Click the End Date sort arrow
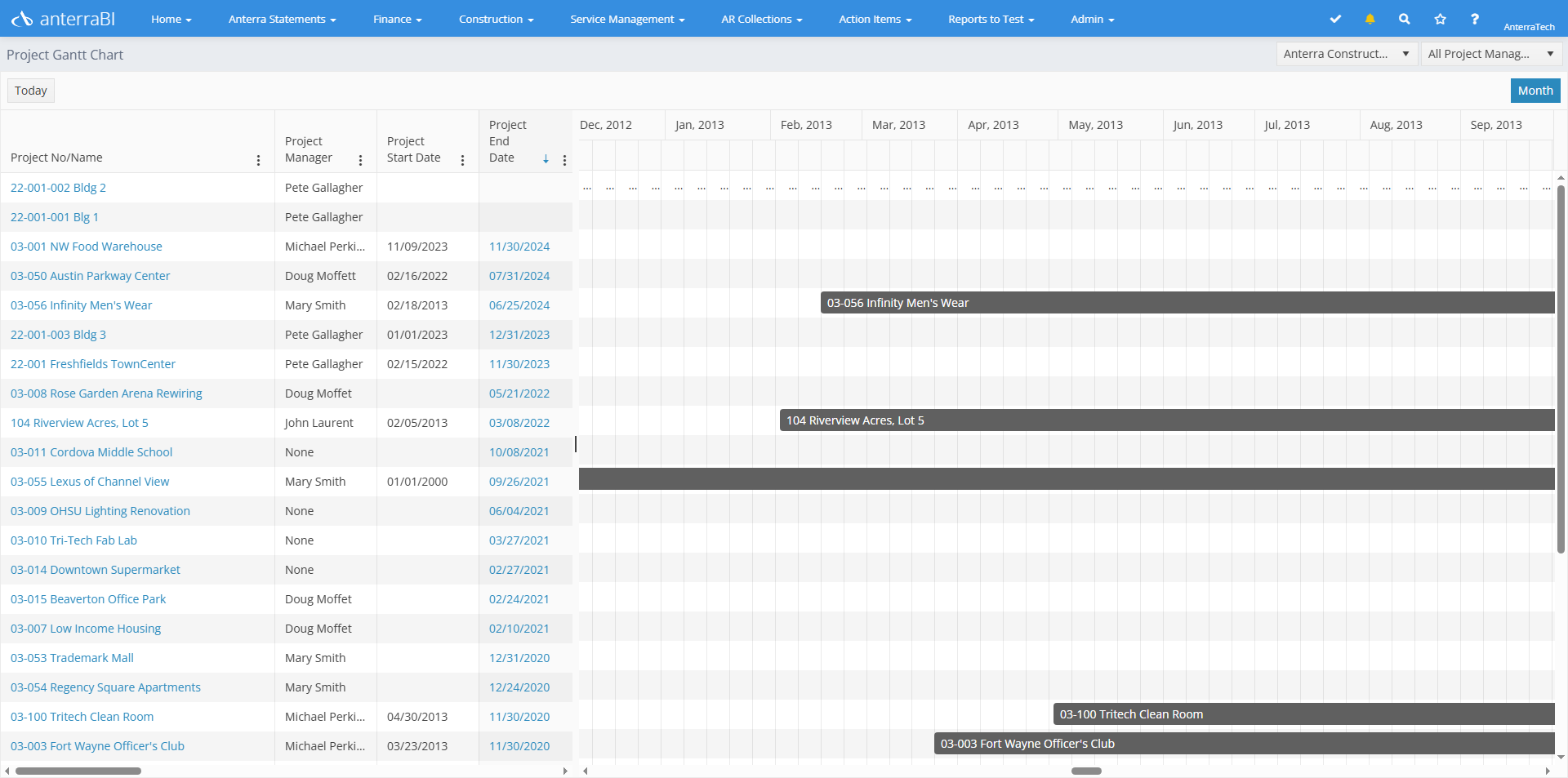This screenshot has width=1568, height=778. (x=546, y=159)
